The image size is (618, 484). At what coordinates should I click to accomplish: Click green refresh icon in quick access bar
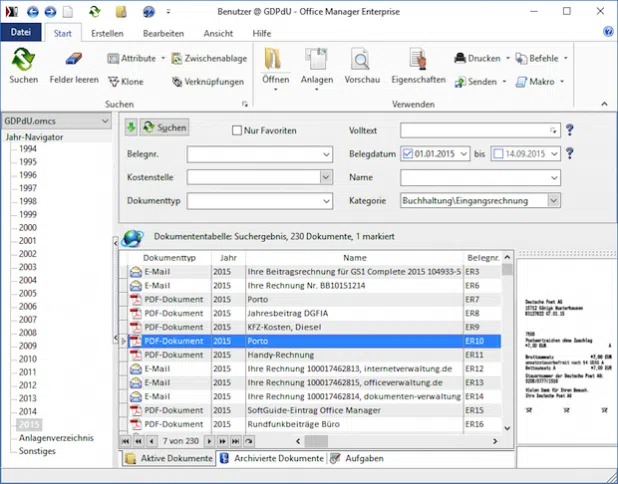95,12
